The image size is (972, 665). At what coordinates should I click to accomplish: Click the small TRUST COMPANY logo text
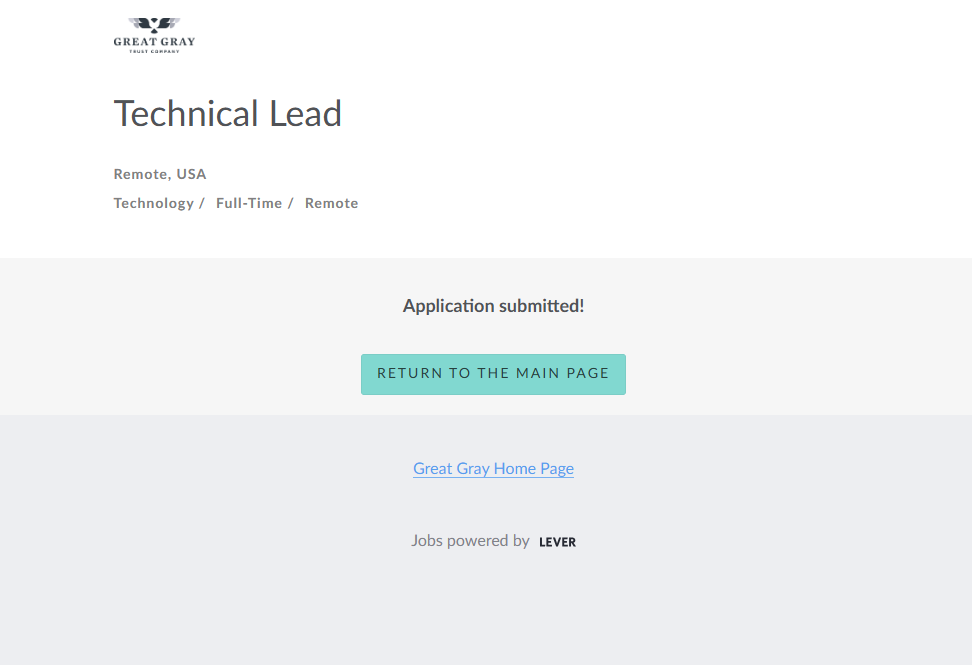[154, 51]
